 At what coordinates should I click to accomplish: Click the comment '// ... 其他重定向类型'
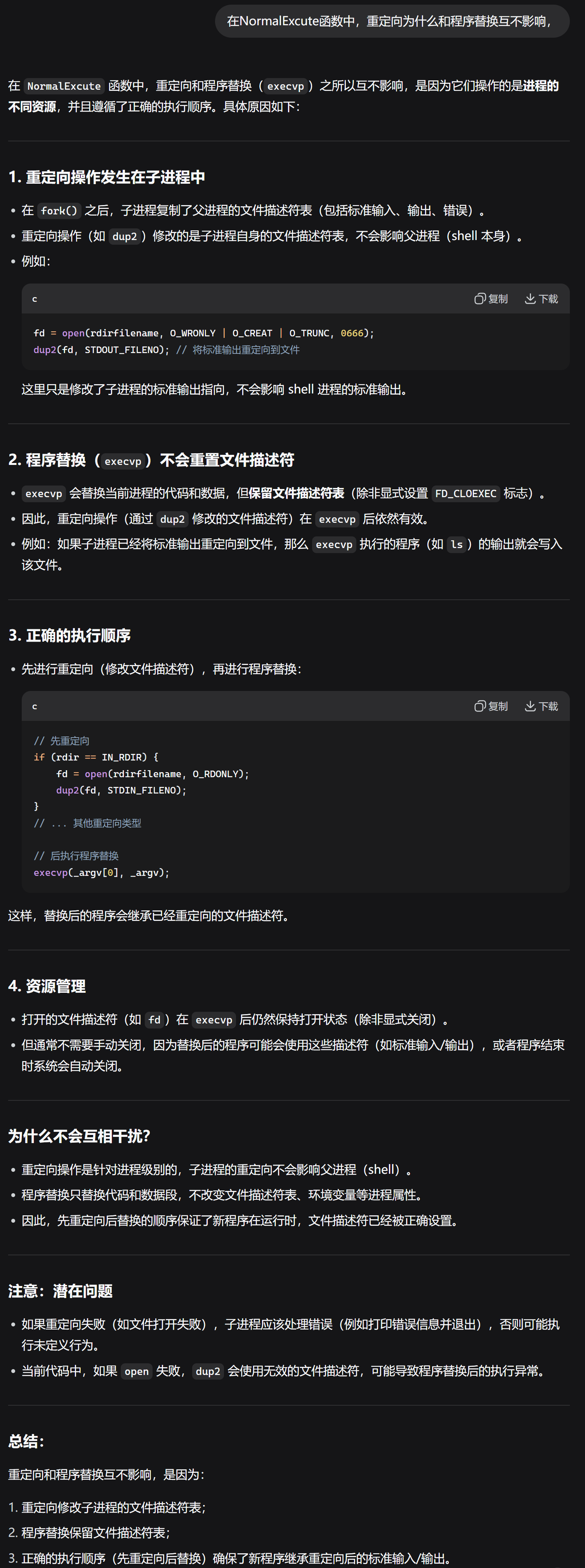[88, 823]
